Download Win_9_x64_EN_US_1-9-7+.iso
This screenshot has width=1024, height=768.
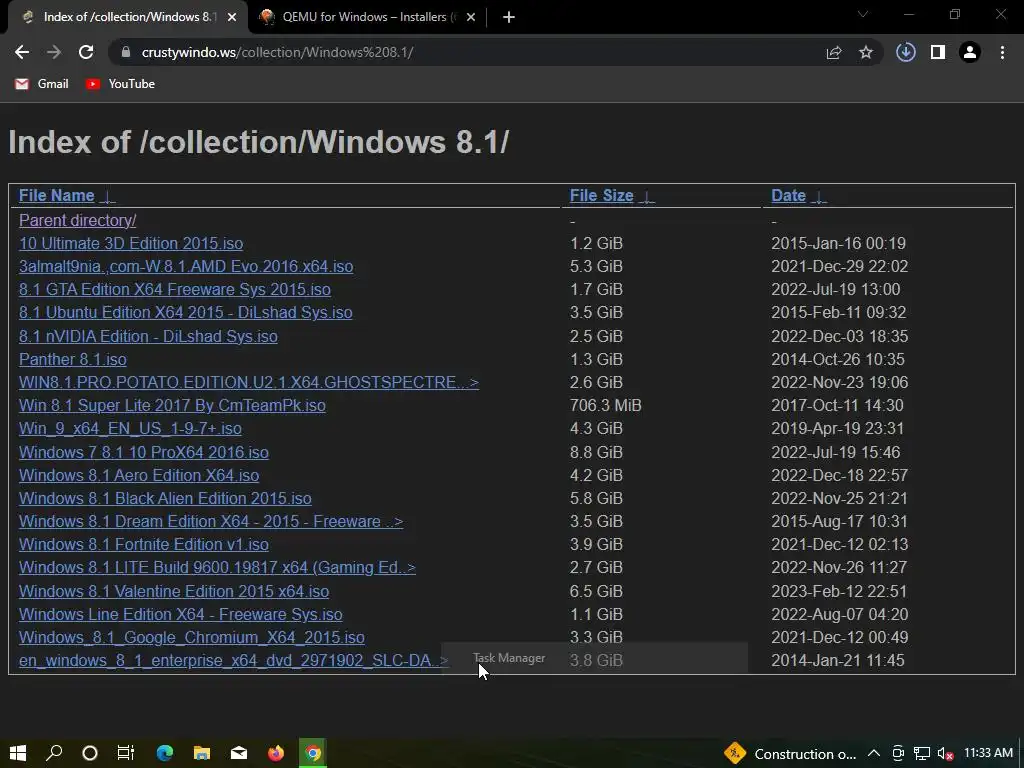(x=130, y=428)
